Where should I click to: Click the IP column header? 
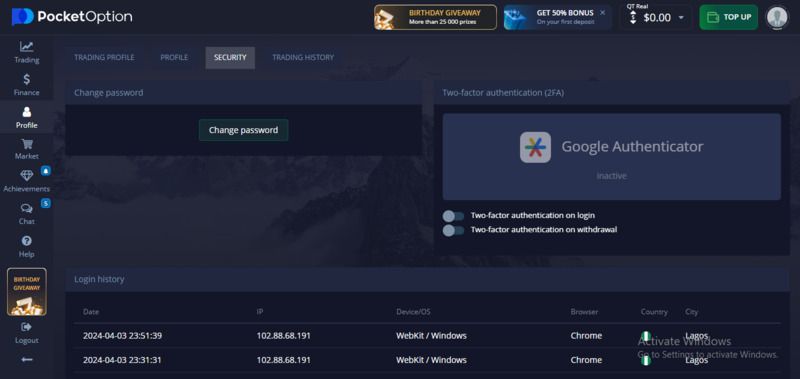260,312
